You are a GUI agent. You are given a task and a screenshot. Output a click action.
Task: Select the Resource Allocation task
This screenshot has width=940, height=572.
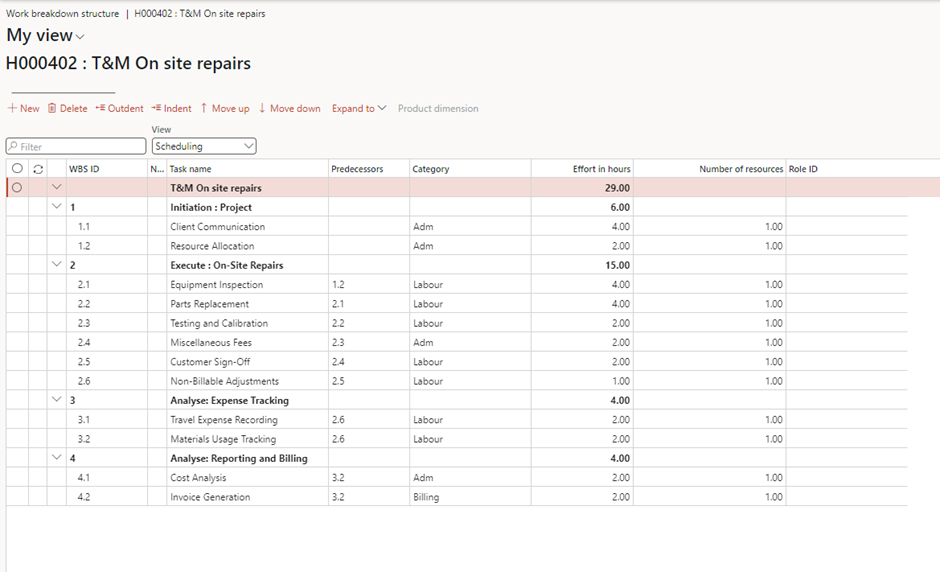coord(212,246)
